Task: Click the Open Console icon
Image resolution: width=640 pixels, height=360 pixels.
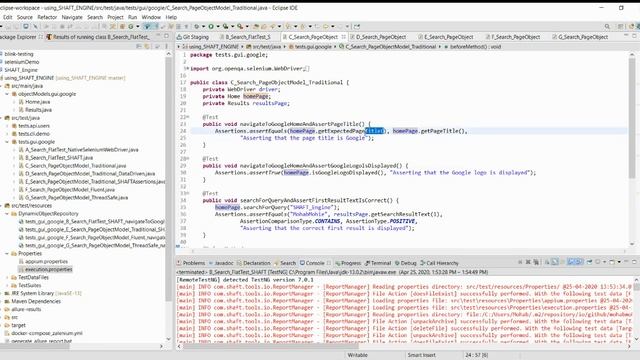Action: [x=612, y=262]
